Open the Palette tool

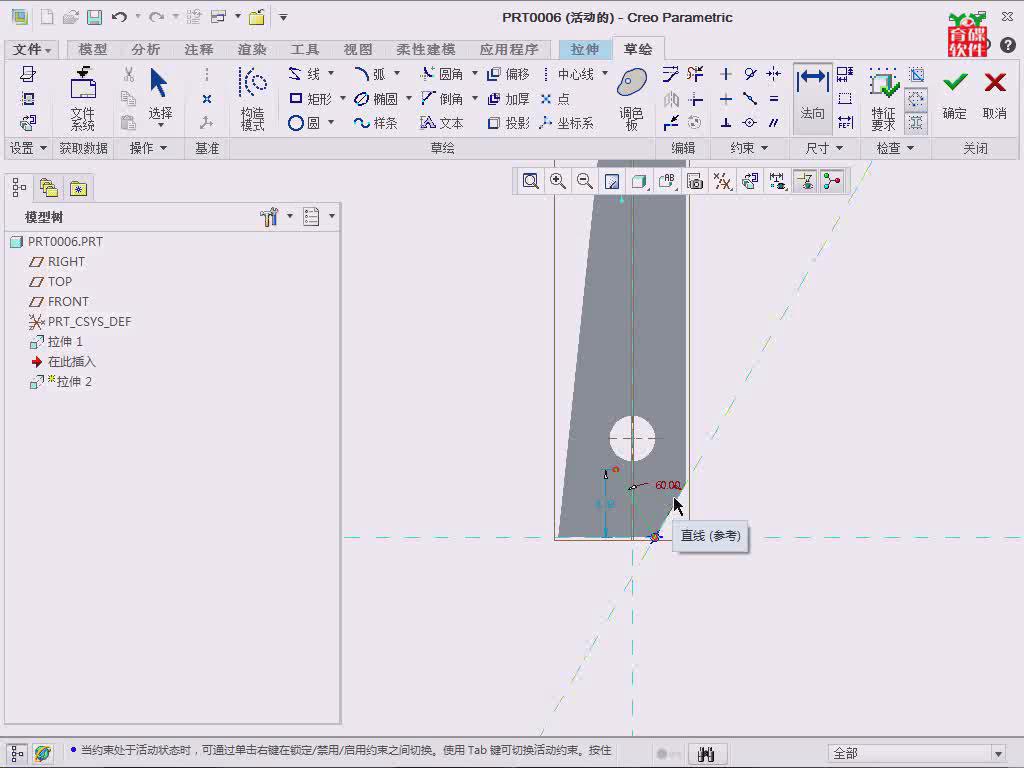click(632, 98)
